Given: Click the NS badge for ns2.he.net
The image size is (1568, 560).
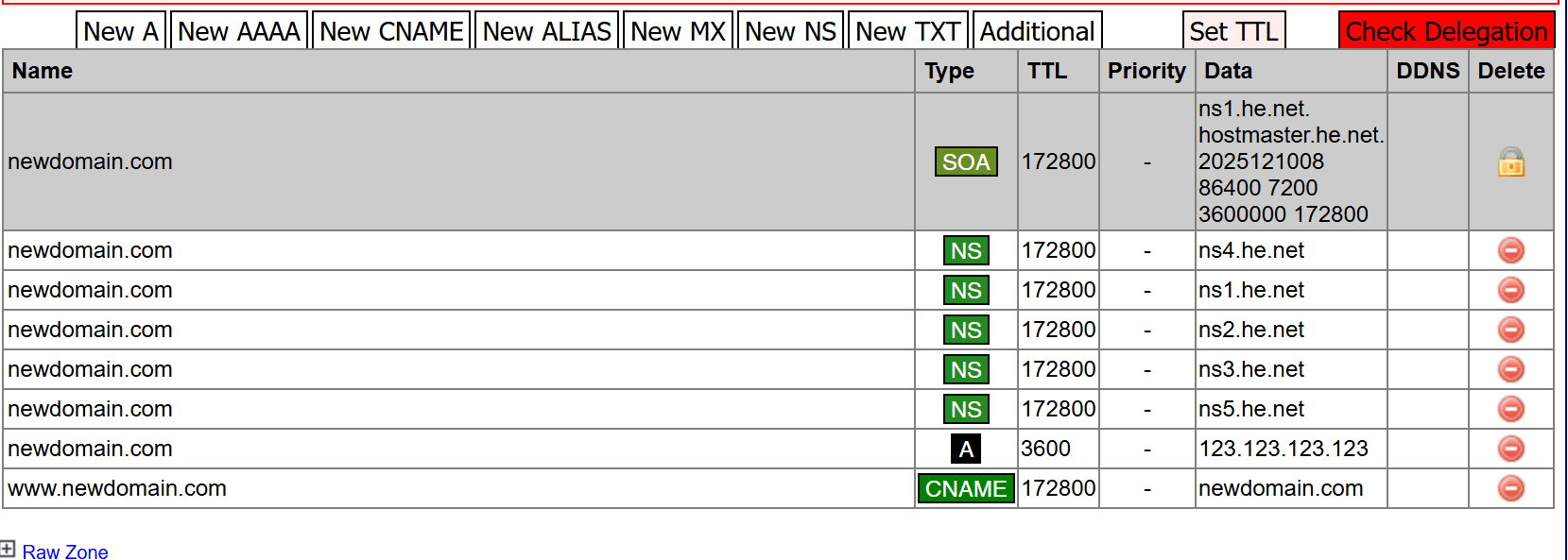Looking at the screenshot, I should [966, 330].
